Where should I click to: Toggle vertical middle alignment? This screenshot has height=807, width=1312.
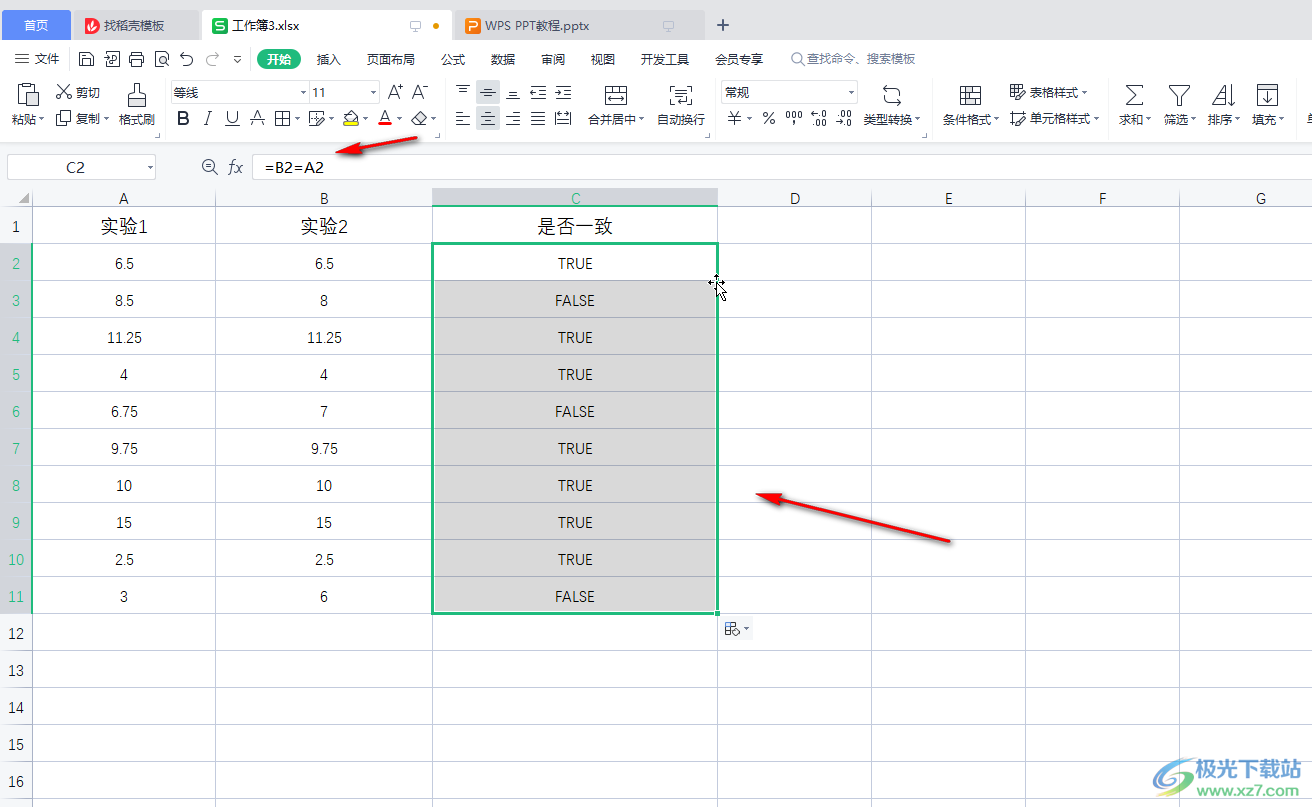(x=488, y=92)
